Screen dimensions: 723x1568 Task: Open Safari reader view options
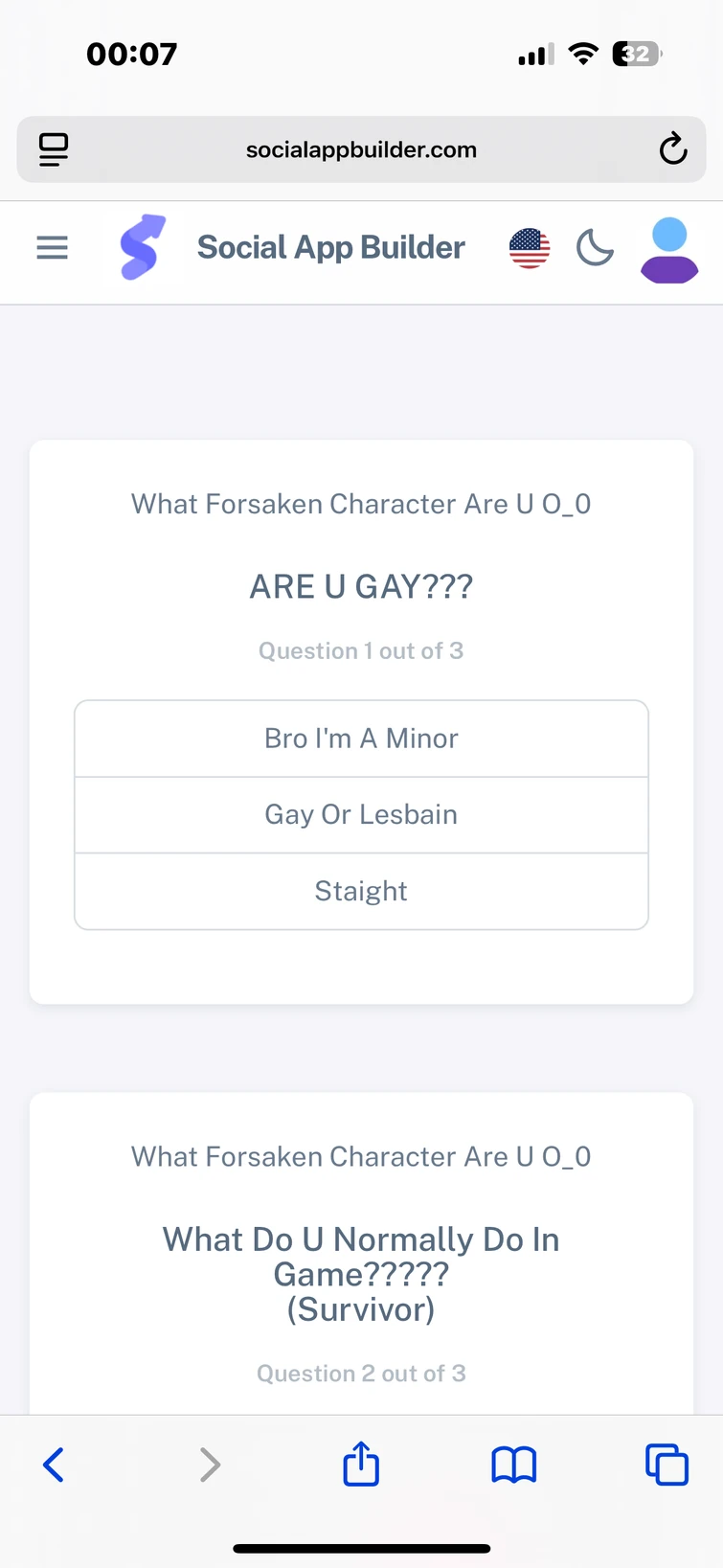click(53, 149)
